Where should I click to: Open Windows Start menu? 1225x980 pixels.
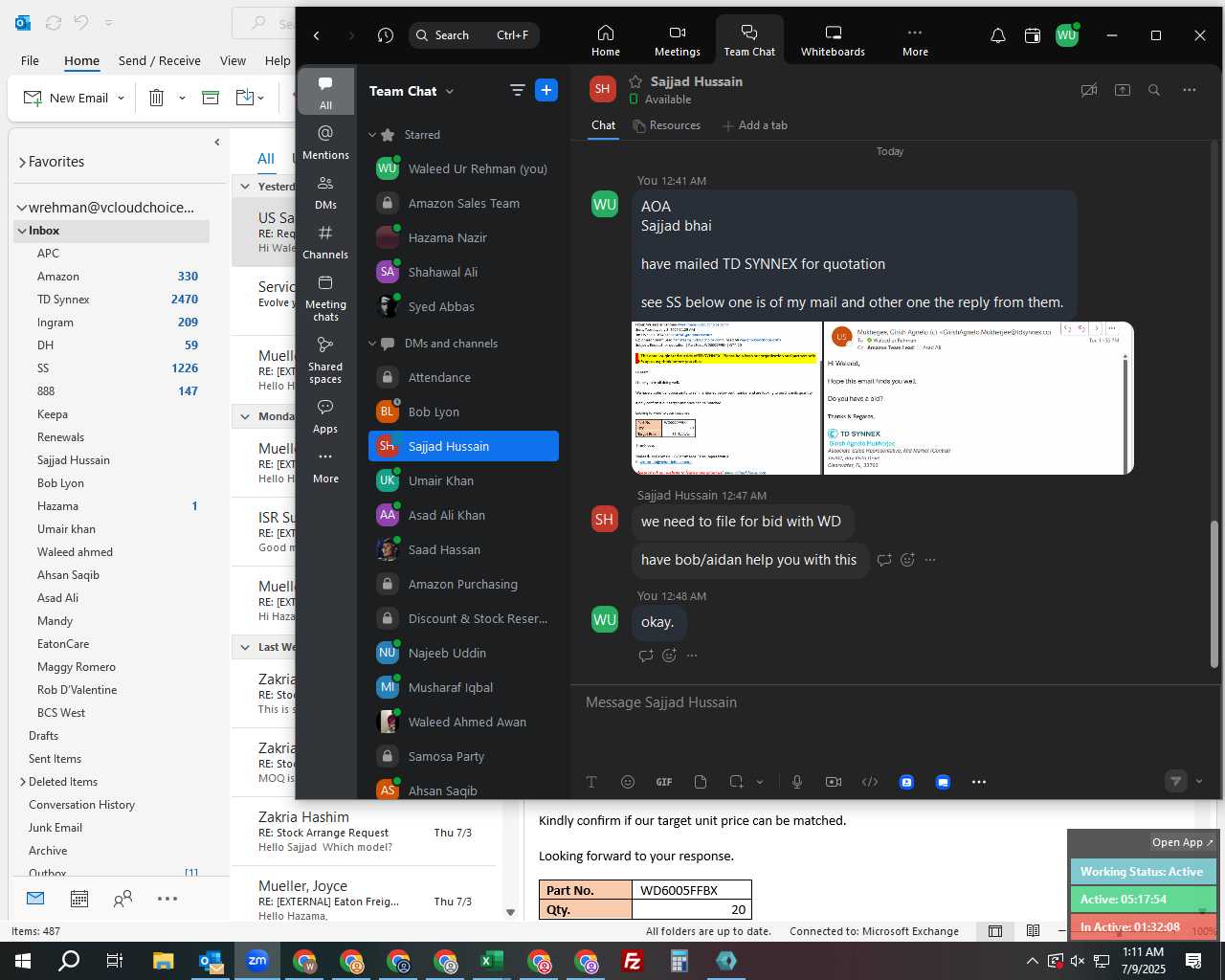(x=23, y=961)
